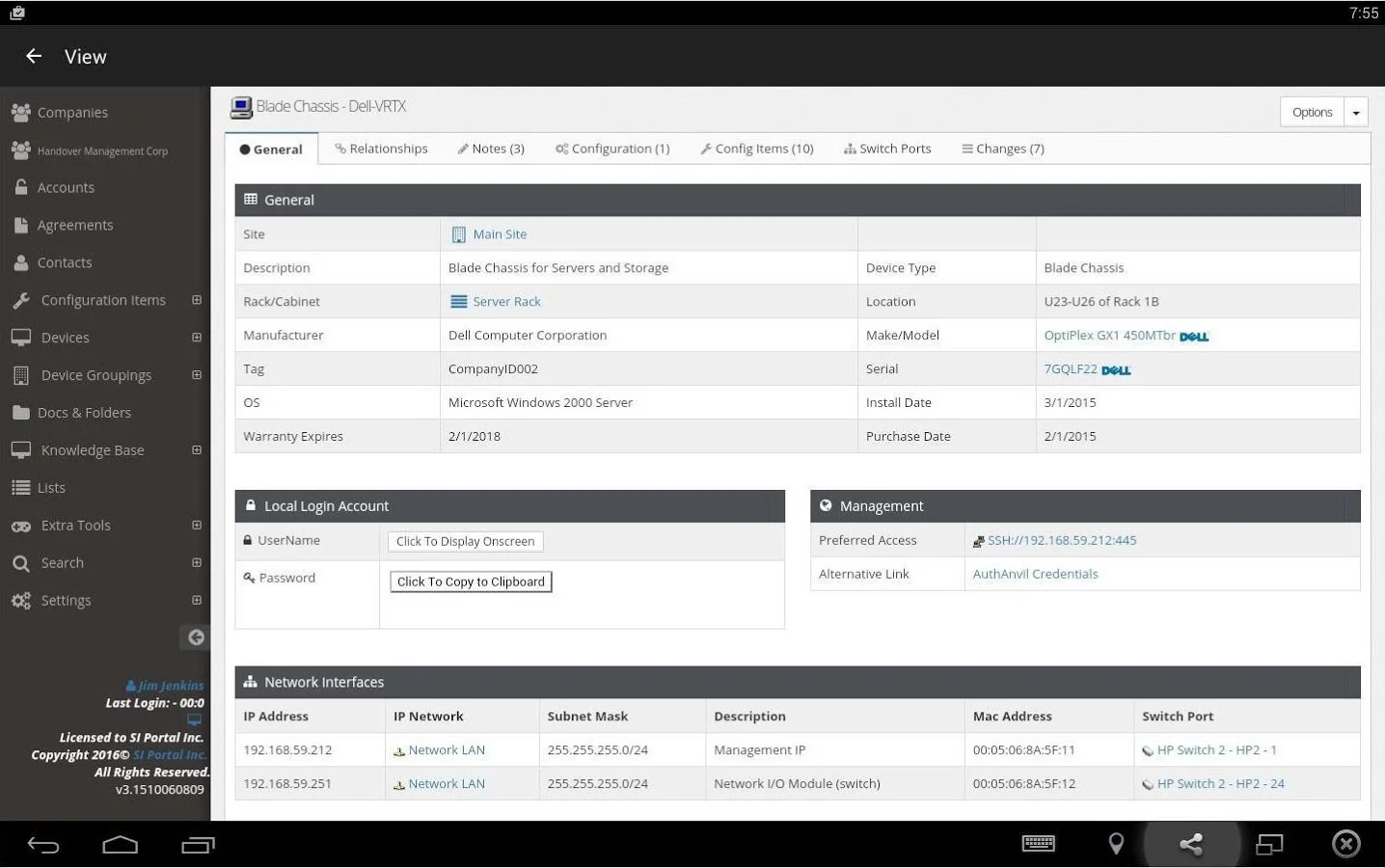Open AuthAnvil Credentials link

point(1035,574)
